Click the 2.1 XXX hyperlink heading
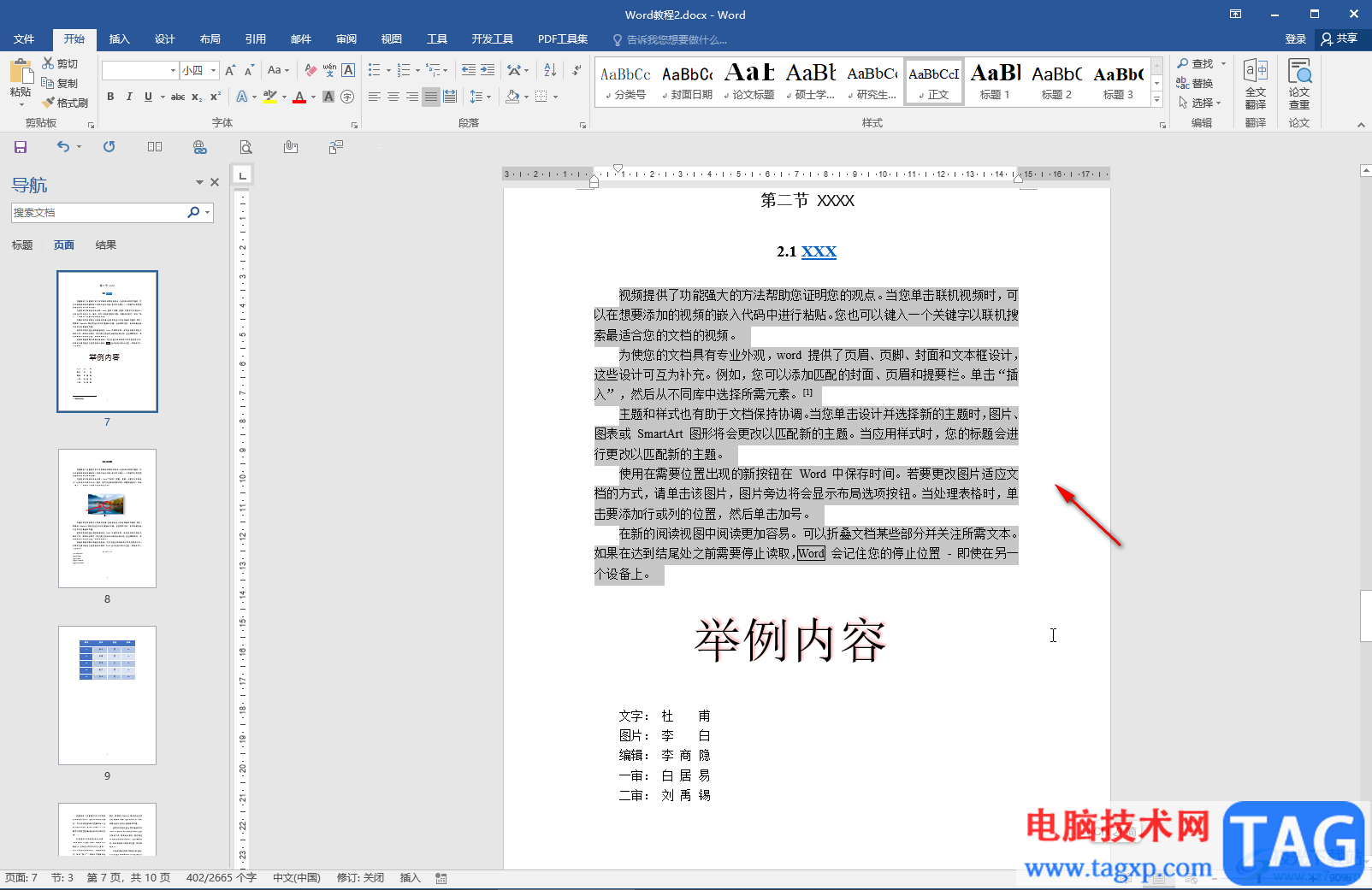The width and height of the screenshot is (1372, 890). pos(807,251)
